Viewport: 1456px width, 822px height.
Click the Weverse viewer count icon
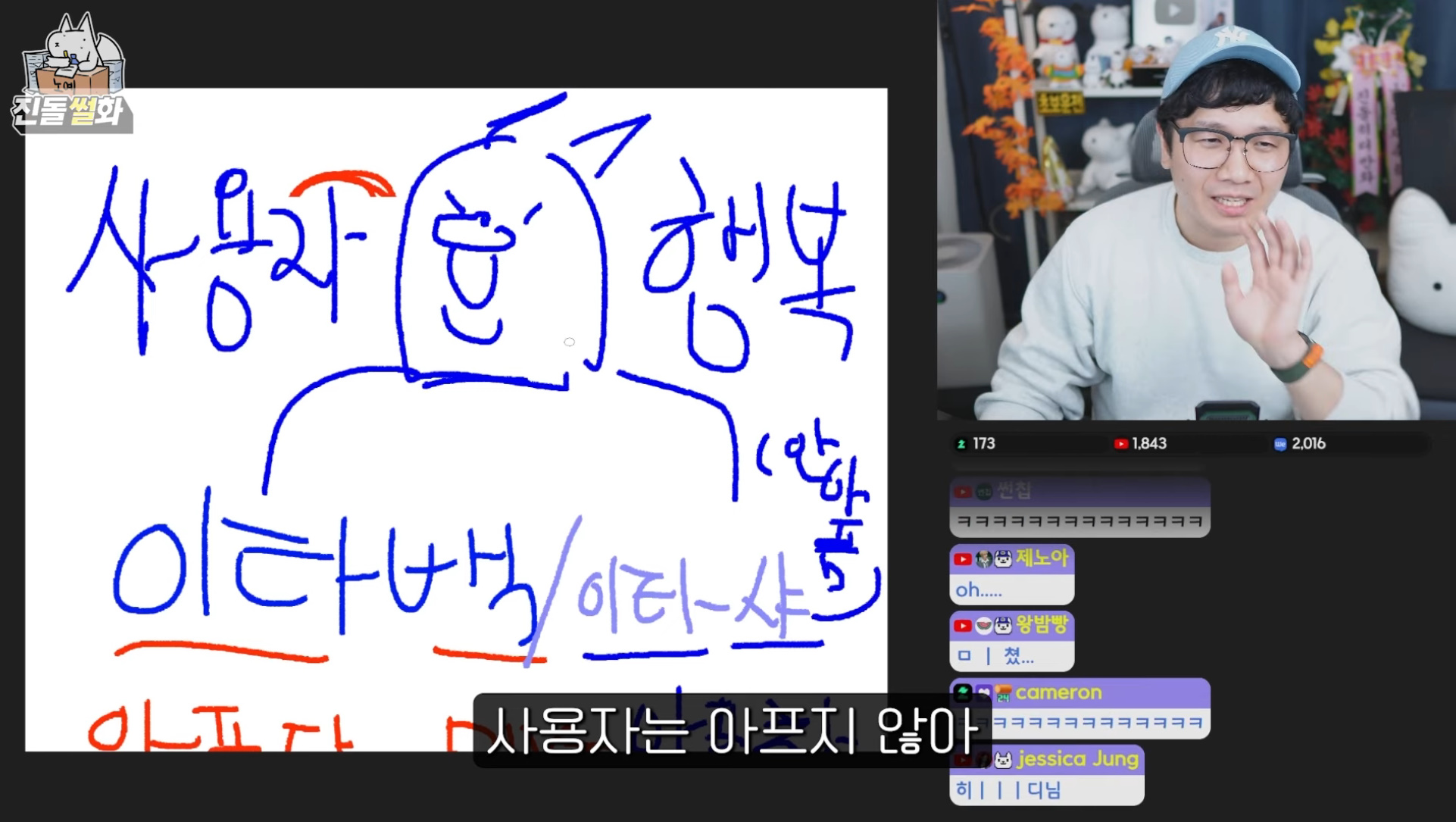[x=1279, y=444]
